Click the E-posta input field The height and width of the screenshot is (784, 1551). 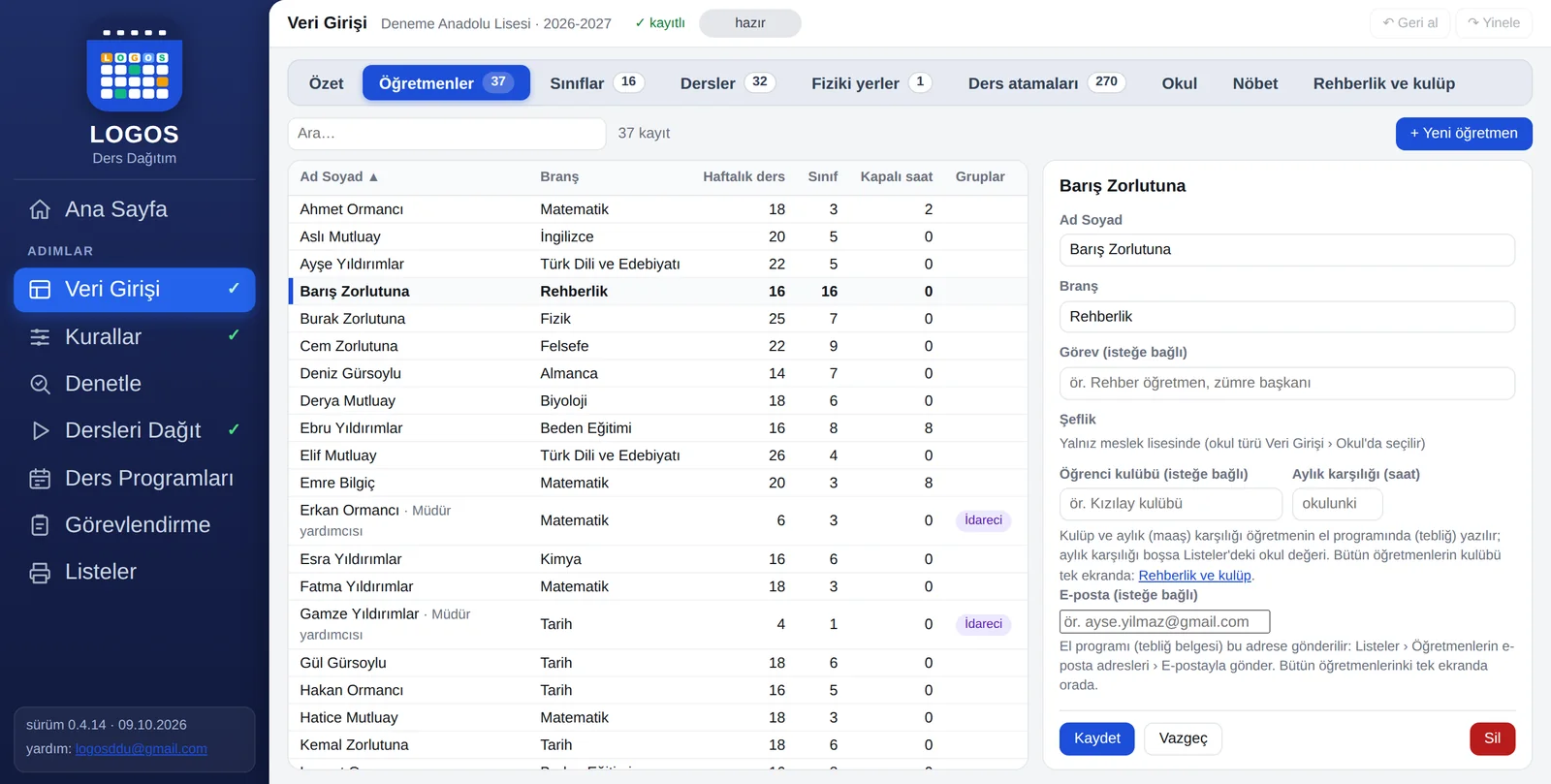coord(1165,622)
